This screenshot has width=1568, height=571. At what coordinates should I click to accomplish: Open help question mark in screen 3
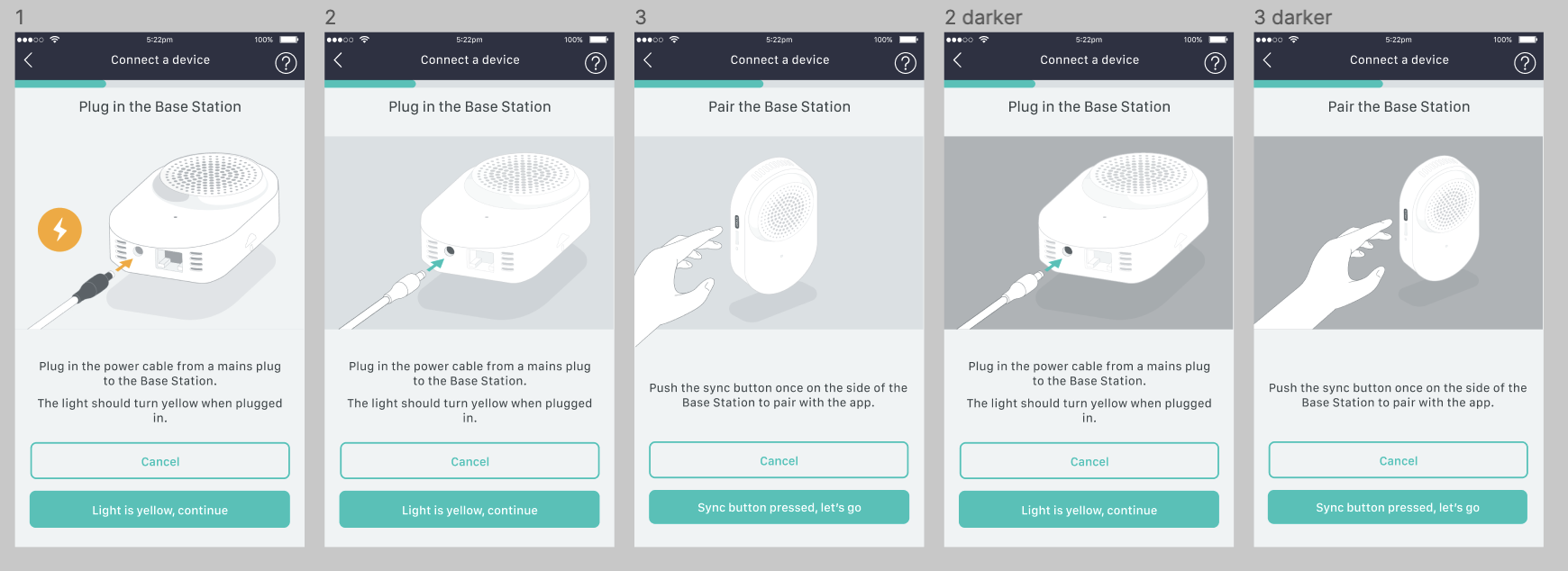point(905,63)
